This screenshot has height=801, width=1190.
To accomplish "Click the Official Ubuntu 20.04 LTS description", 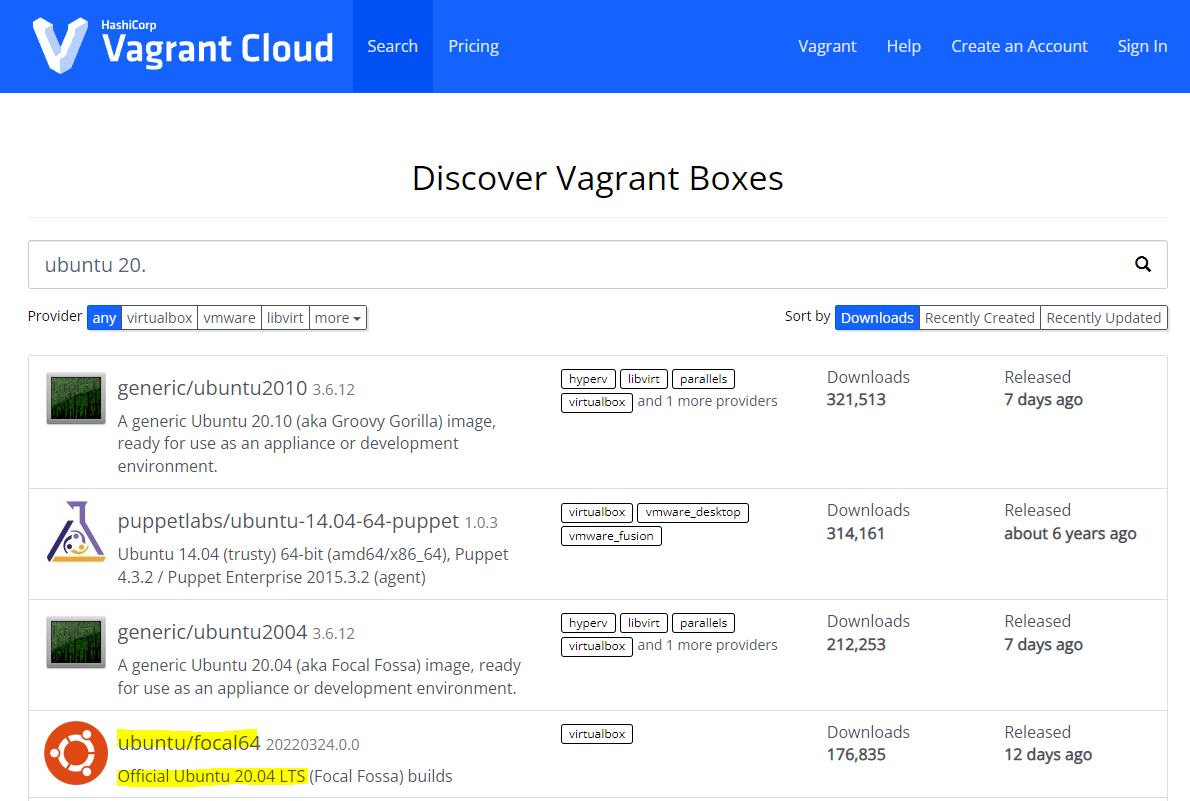I will click(x=285, y=776).
